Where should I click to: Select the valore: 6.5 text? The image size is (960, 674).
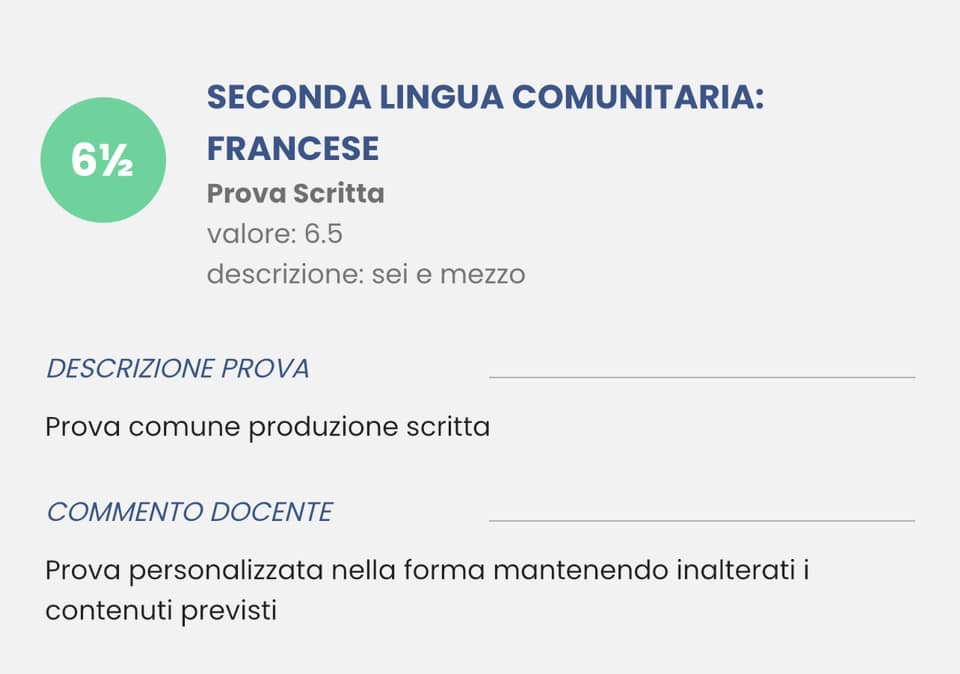pos(274,234)
